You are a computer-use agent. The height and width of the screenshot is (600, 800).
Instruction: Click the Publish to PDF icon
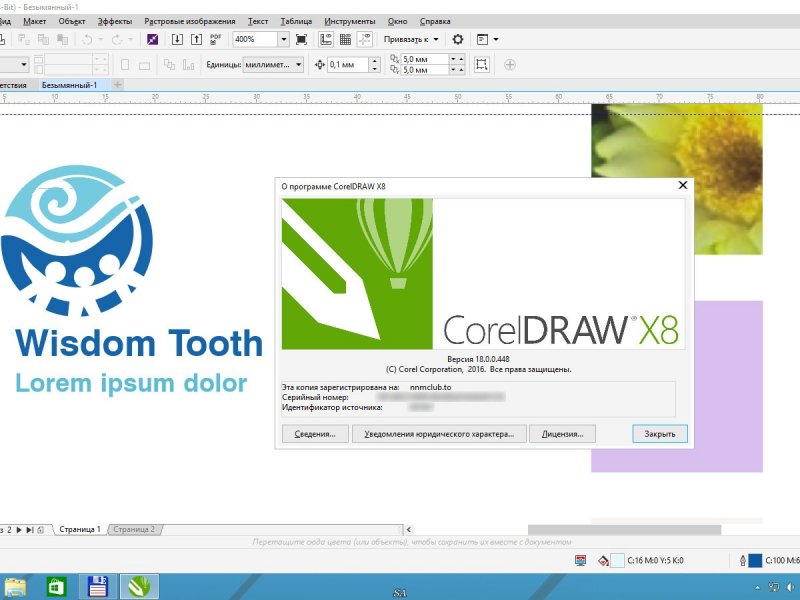click(216, 39)
